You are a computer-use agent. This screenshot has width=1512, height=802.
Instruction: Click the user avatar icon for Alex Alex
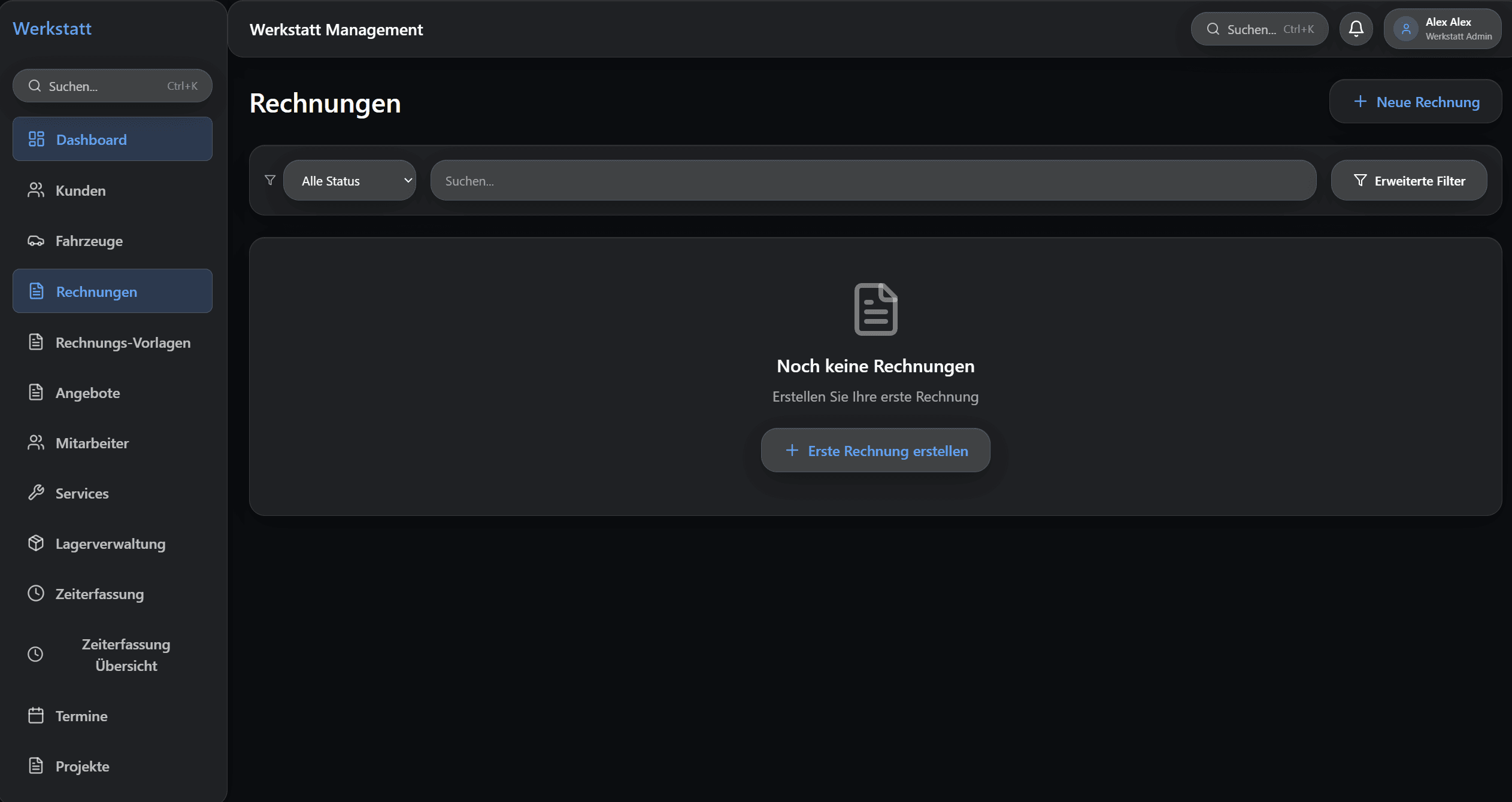1406,29
